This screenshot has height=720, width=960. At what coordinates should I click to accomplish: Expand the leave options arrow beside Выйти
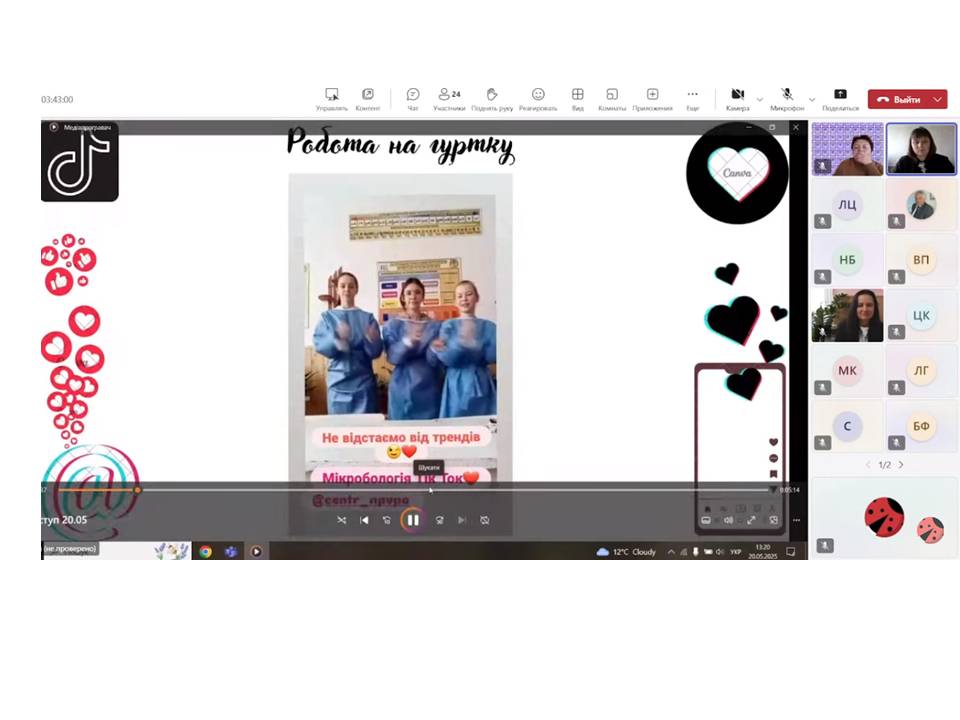tap(939, 99)
